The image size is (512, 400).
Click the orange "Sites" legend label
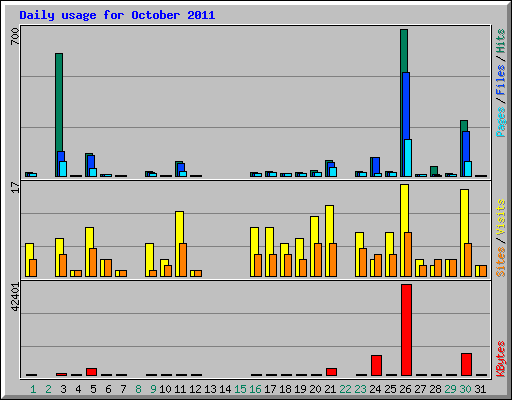(x=501, y=261)
